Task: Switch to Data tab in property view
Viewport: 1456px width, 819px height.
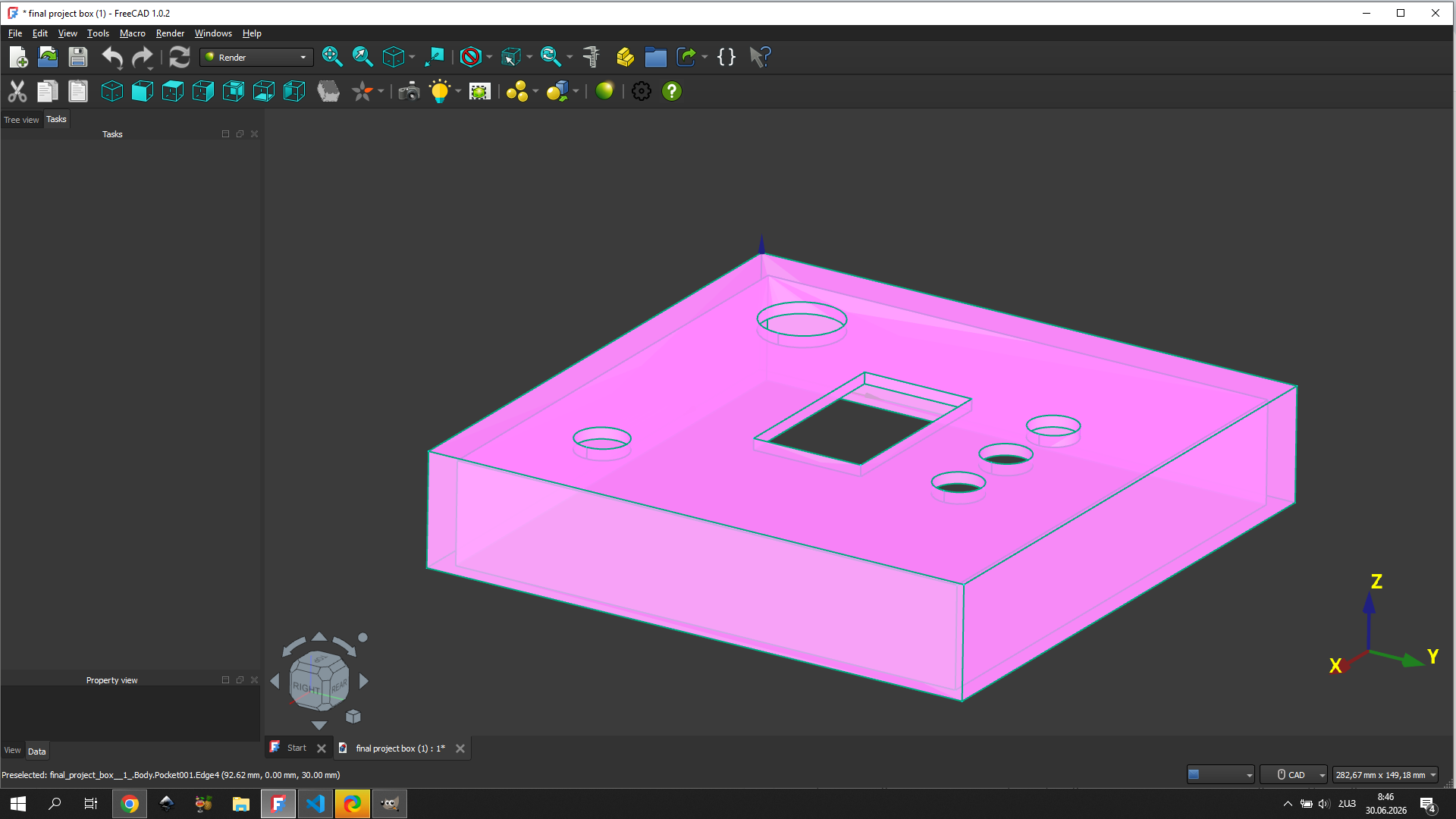Action: [x=37, y=751]
